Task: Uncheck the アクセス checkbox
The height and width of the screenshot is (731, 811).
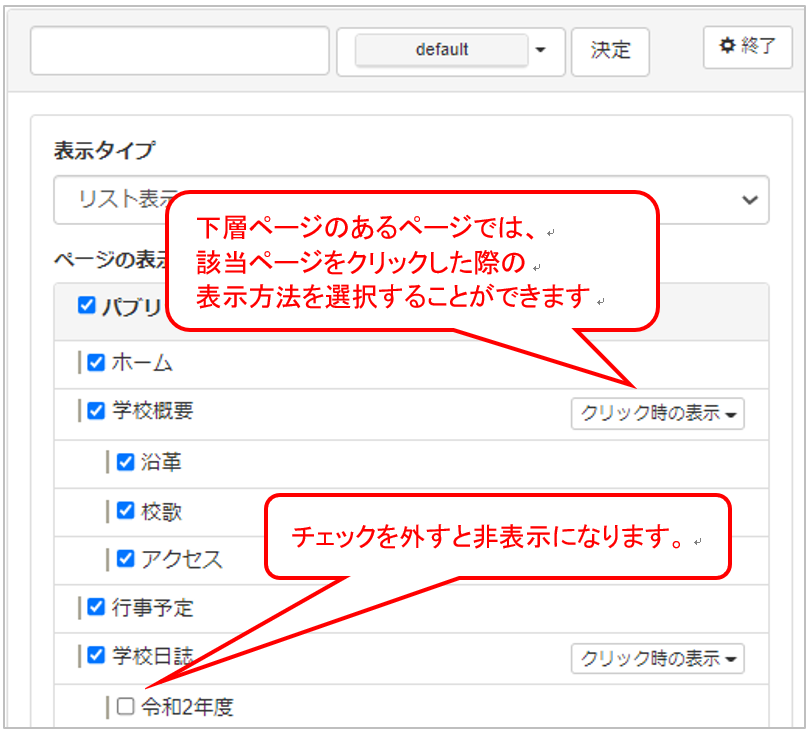Action: (x=125, y=558)
